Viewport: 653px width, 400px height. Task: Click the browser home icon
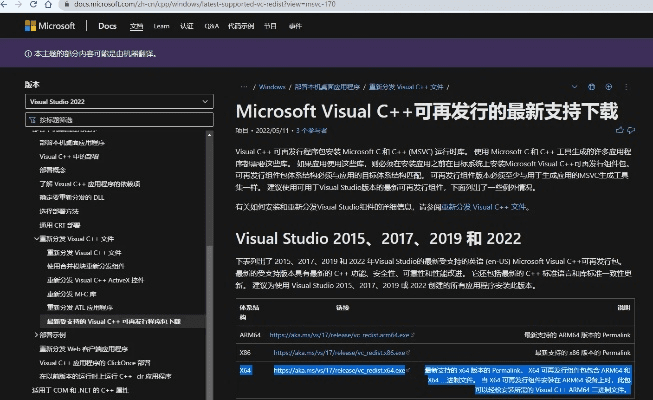48,4
